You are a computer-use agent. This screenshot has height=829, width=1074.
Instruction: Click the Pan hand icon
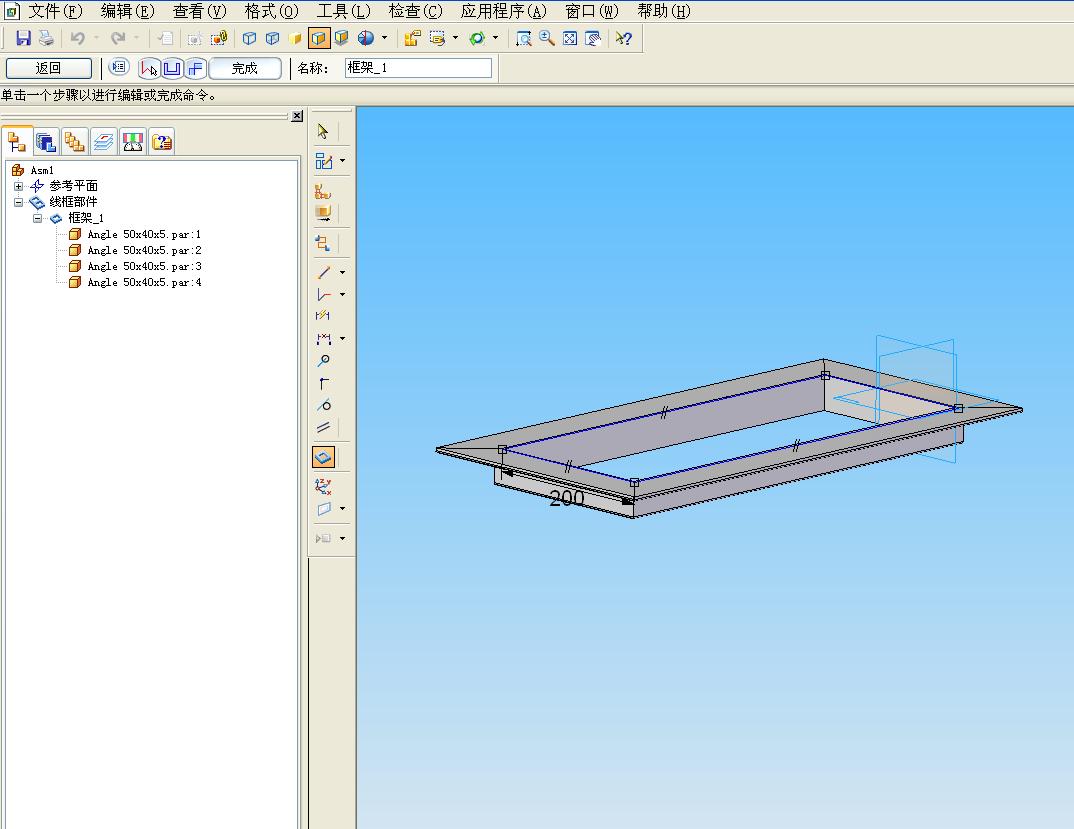pyautogui.click(x=593, y=38)
